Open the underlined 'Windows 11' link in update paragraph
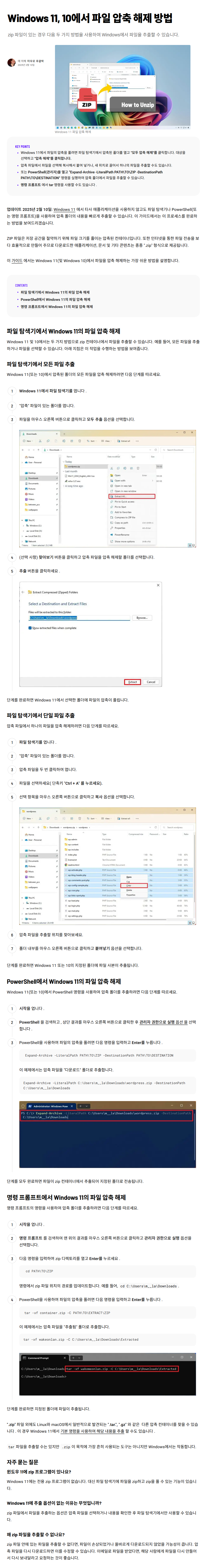 [x=64, y=209]
